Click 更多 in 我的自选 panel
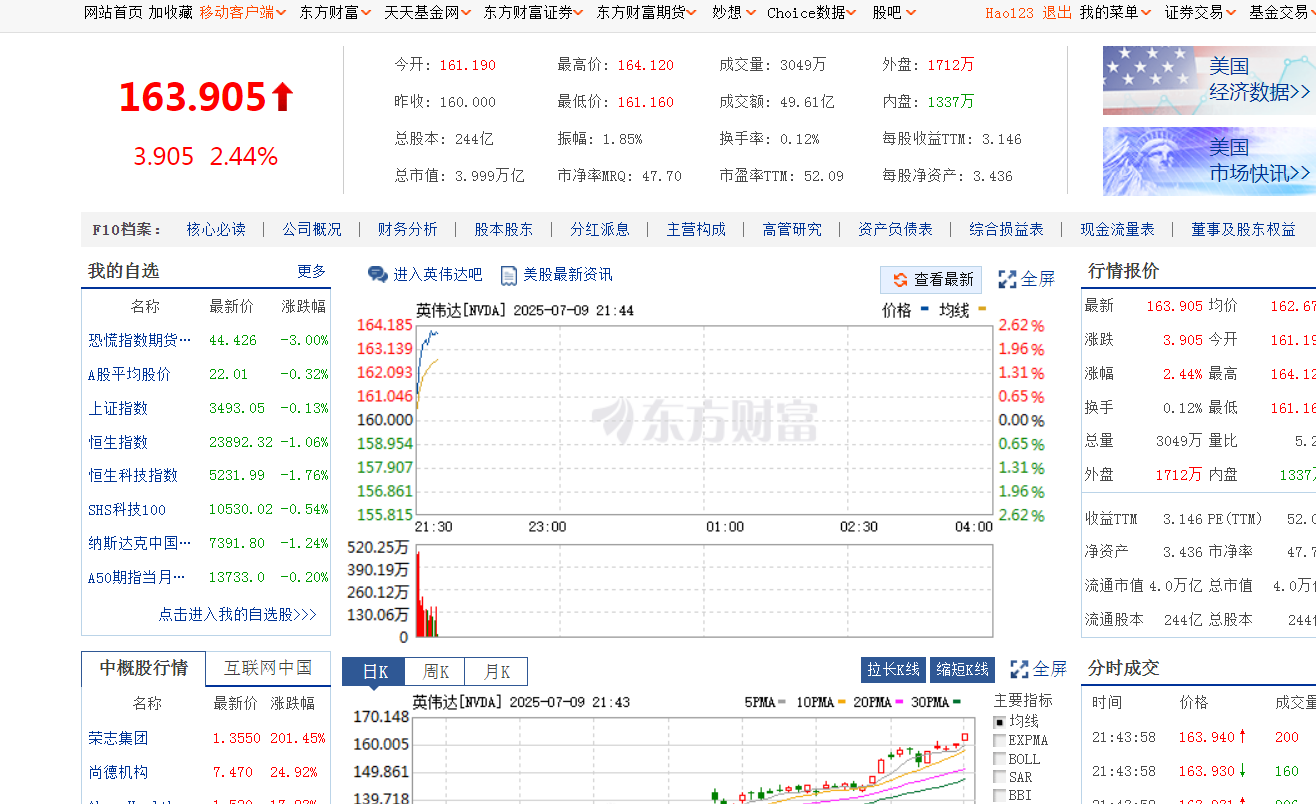 312,271
